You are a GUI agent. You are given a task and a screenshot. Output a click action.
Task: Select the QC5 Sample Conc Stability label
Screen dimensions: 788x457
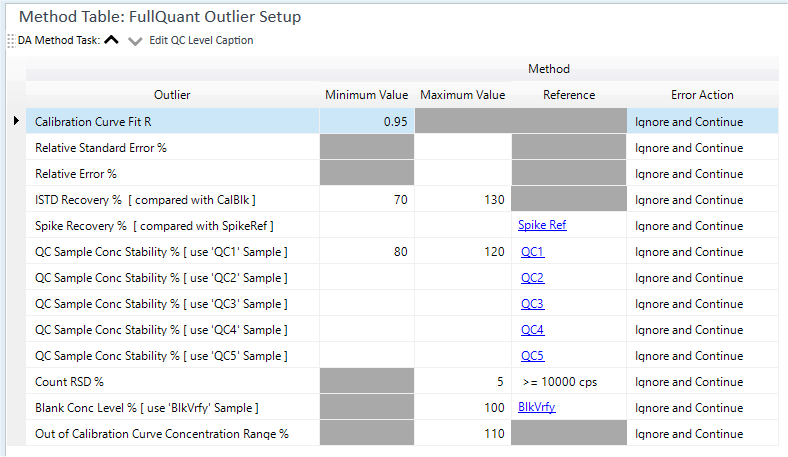click(161, 356)
